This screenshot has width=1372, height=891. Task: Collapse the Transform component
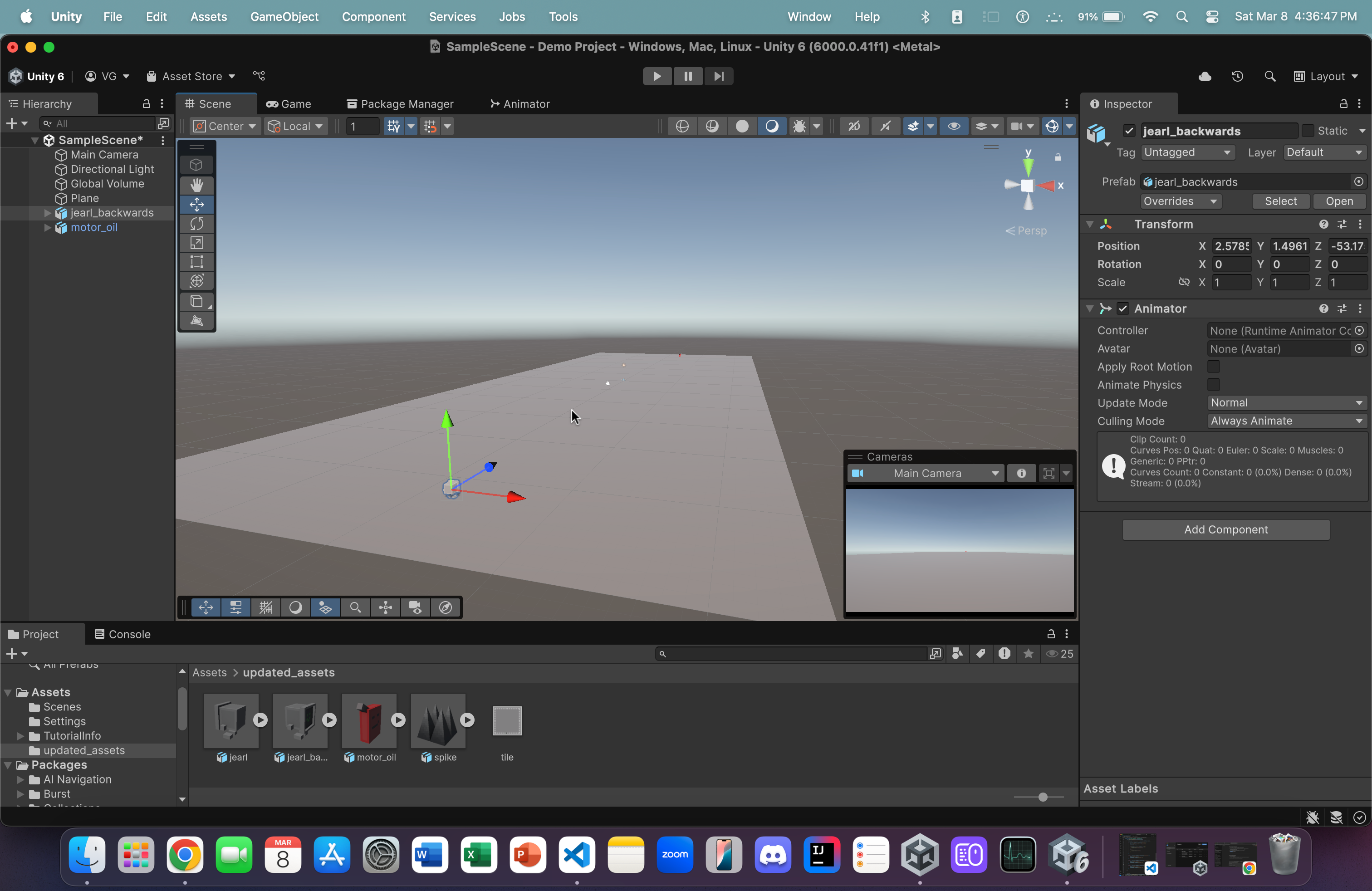(1089, 224)
